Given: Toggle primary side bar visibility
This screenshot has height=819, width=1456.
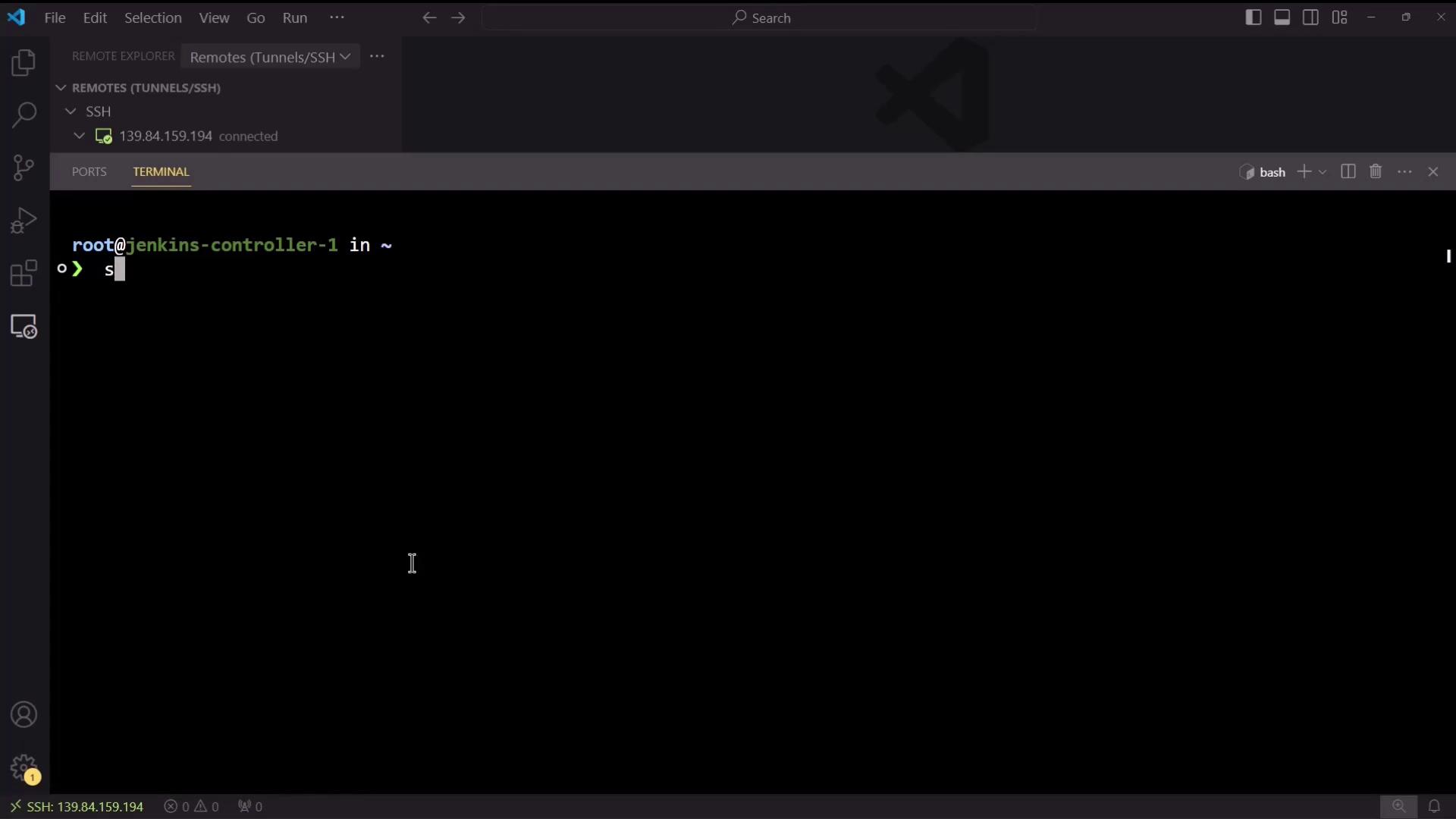Looking at the screenshot, I should (x=1254, y=17).
